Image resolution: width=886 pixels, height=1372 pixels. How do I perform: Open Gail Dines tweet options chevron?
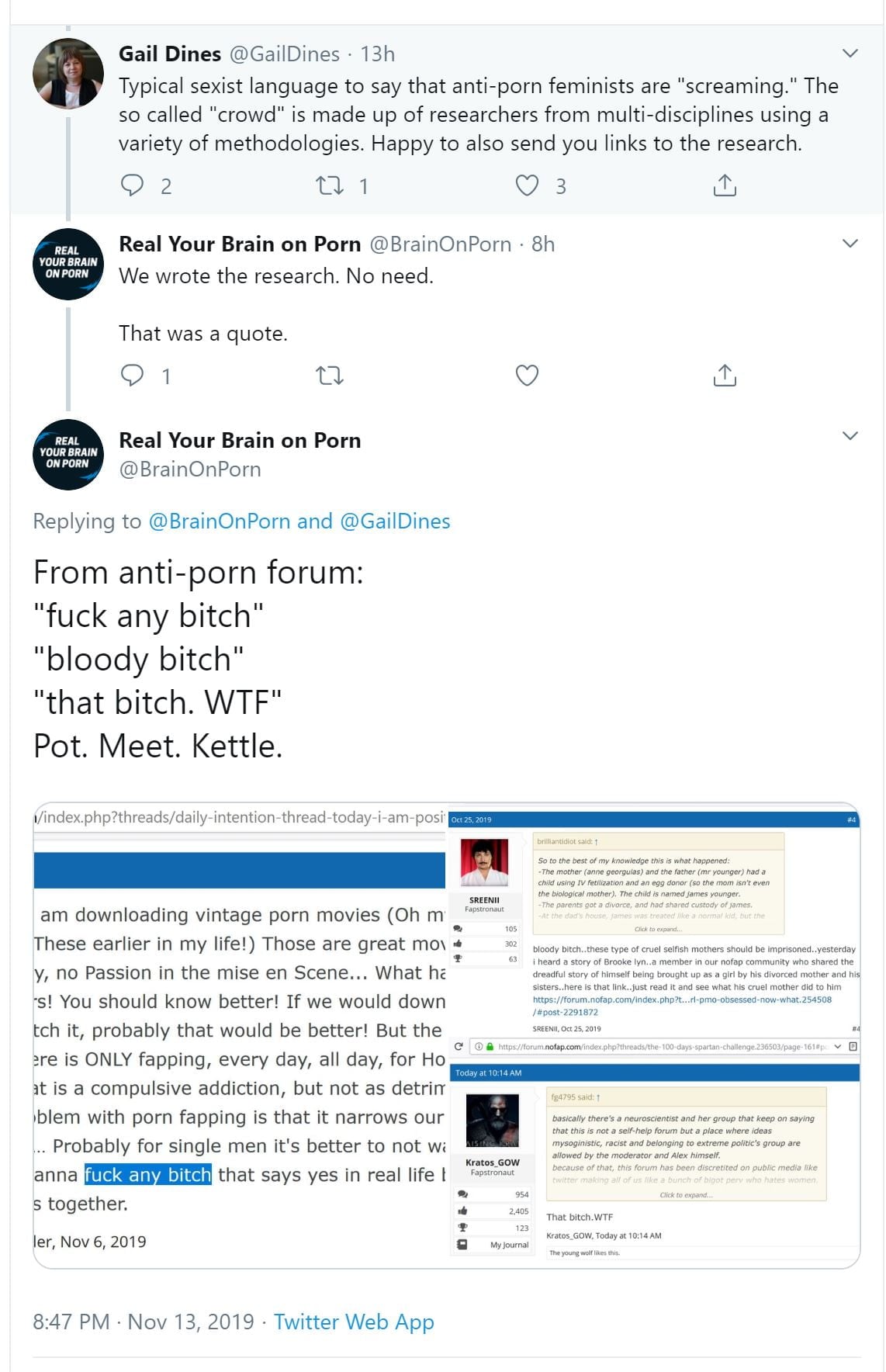click(850, 54)
